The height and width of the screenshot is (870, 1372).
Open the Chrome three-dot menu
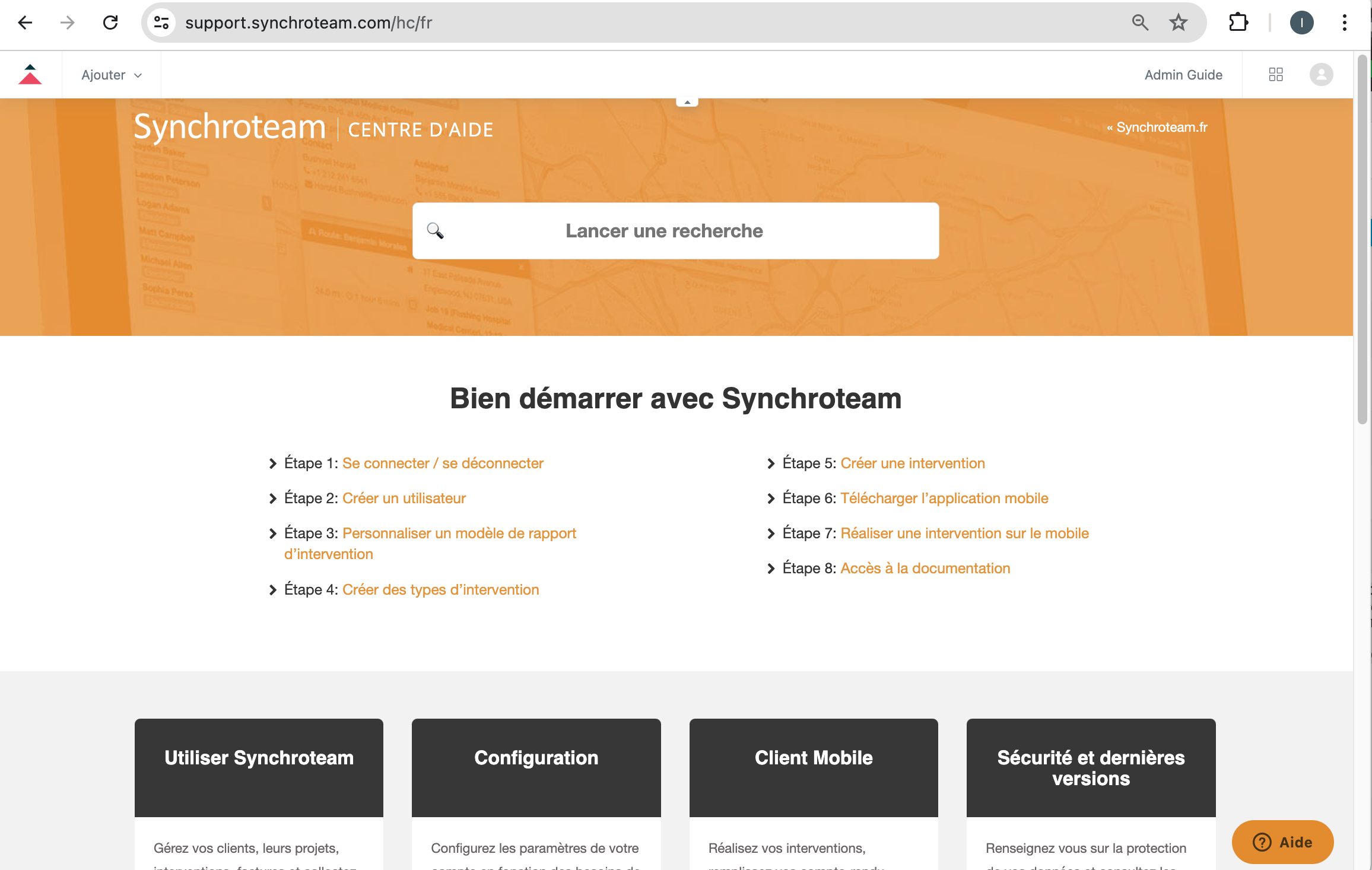pyautogui.click(x=1345, y=23)
